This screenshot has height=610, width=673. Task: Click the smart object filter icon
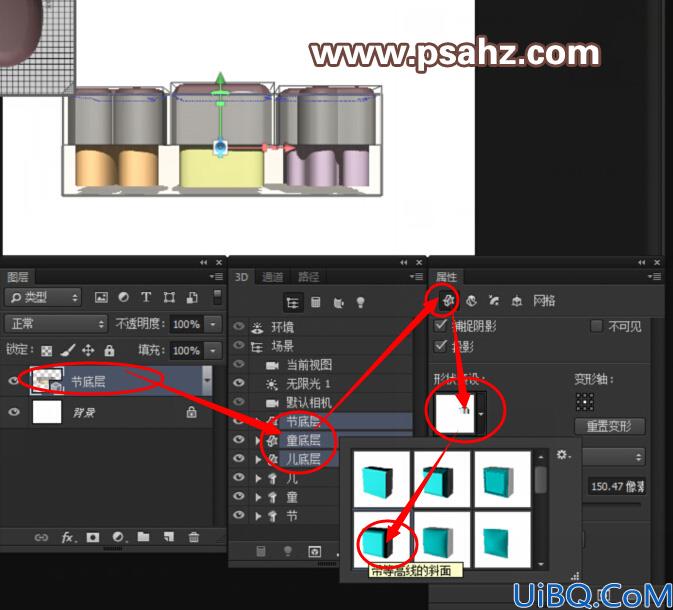click(x=191, y=297)
